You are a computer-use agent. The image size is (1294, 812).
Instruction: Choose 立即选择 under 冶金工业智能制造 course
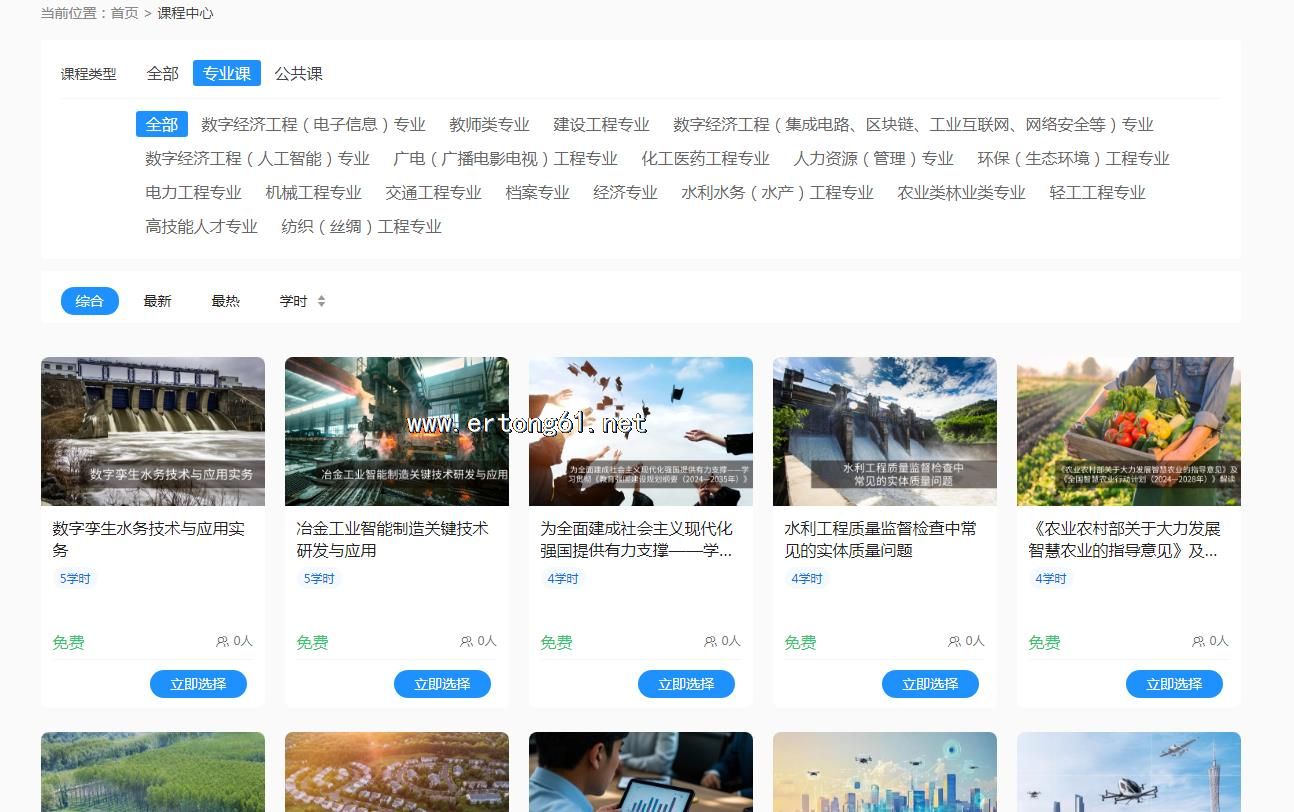[442, 684]
